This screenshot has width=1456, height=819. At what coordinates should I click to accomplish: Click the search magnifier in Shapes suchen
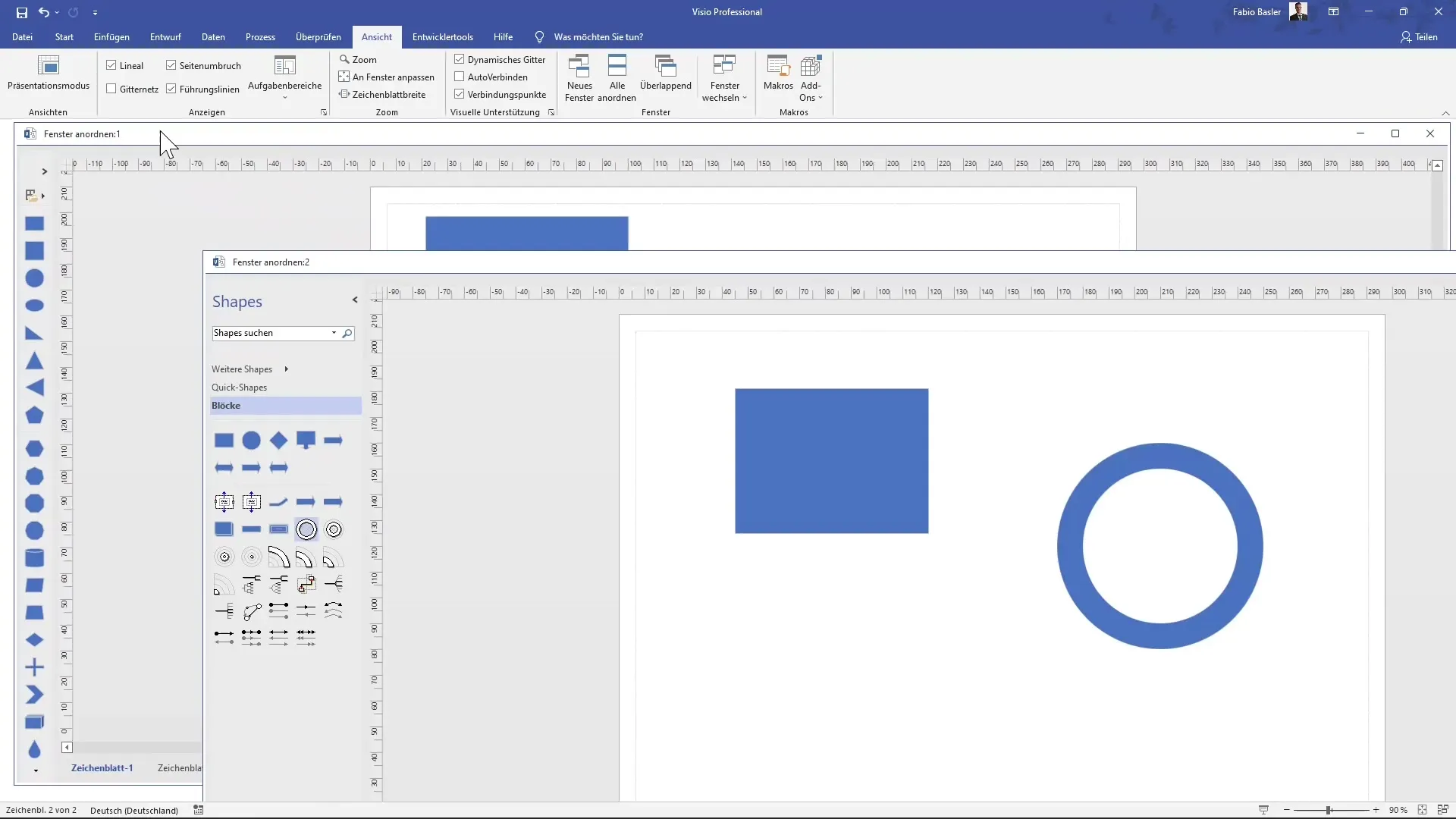[x=347, y=333]
